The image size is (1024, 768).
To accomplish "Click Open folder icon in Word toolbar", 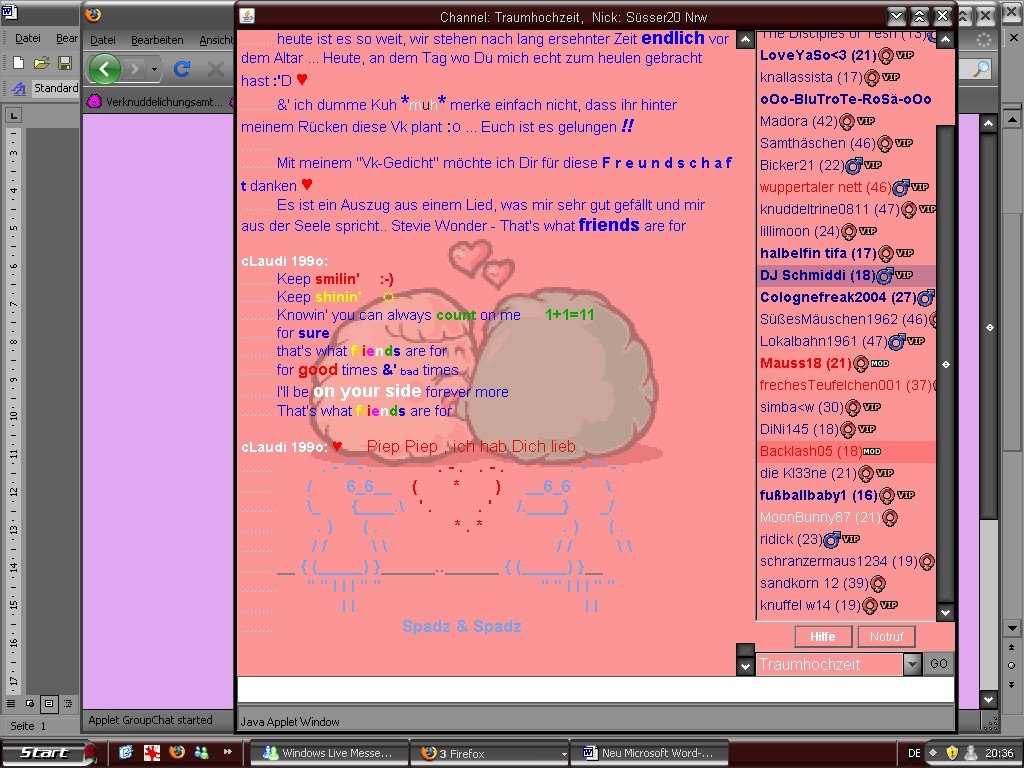I will tap(41, 63).
